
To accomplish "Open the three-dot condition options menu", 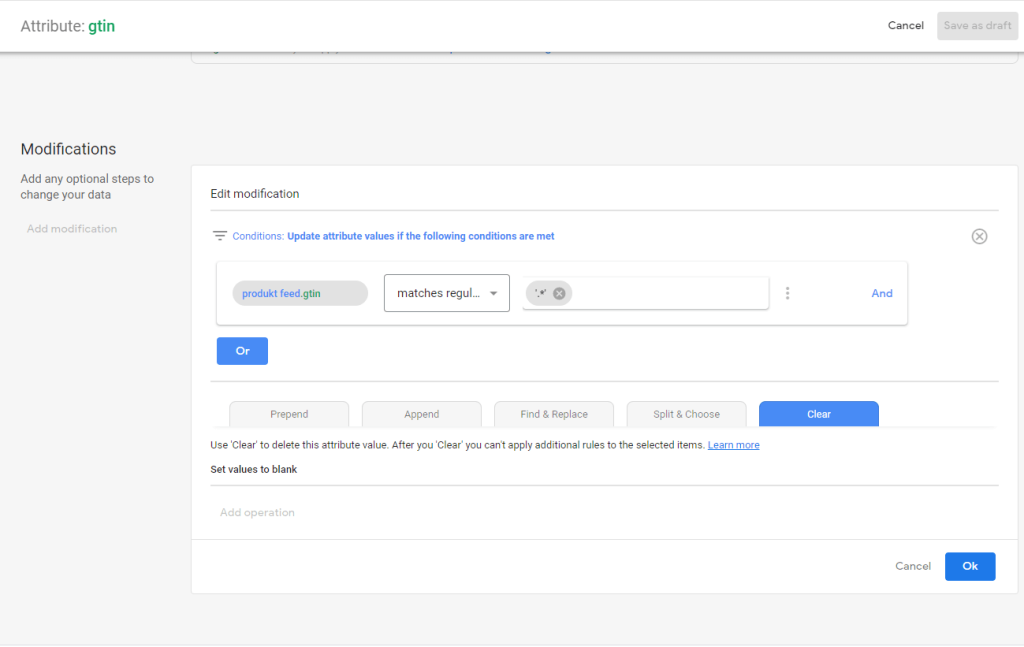I will [788, 293].
